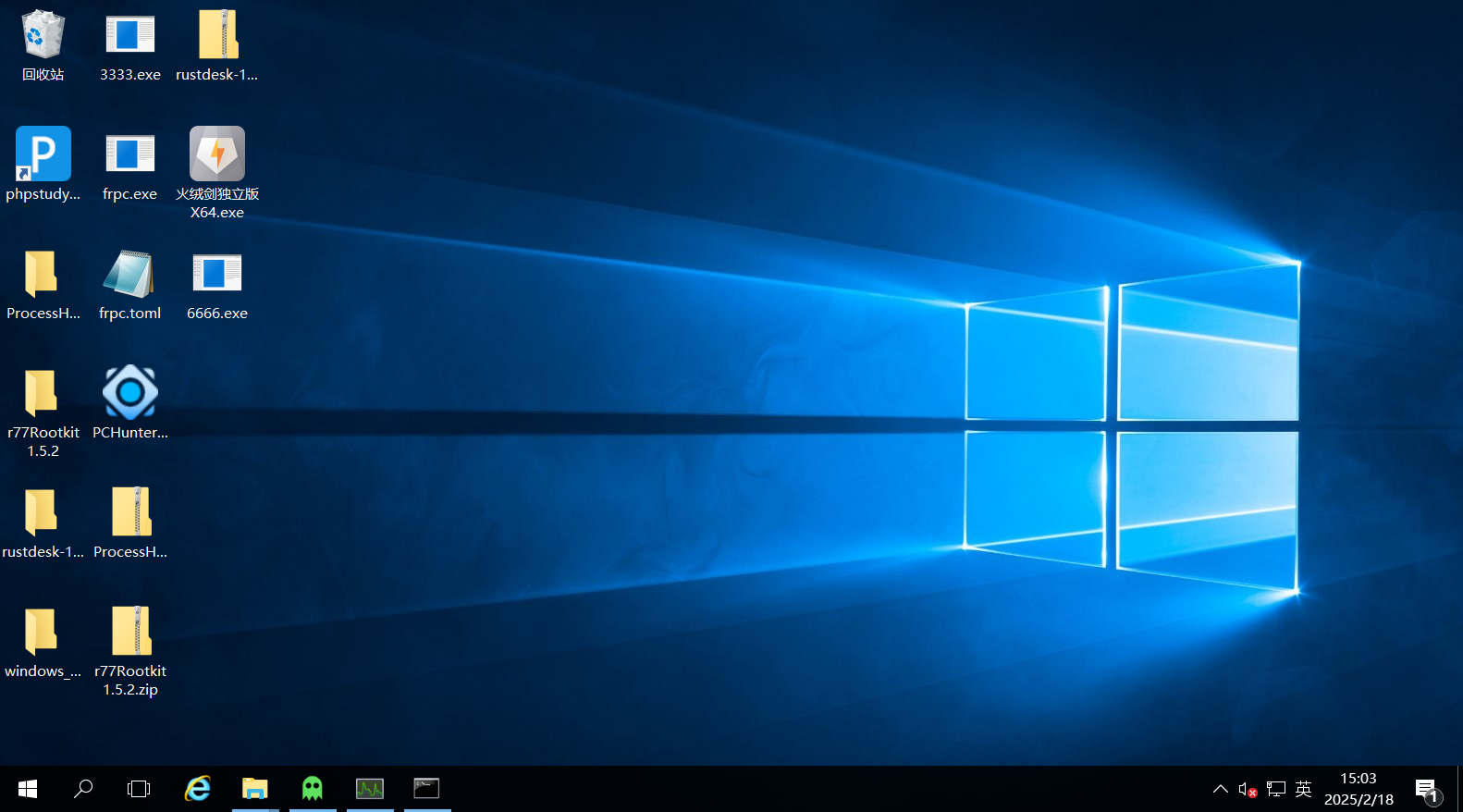Screen dimensions: 1463x812
Task: Switch input language via 英 indicator
Action: [1303, 789]
